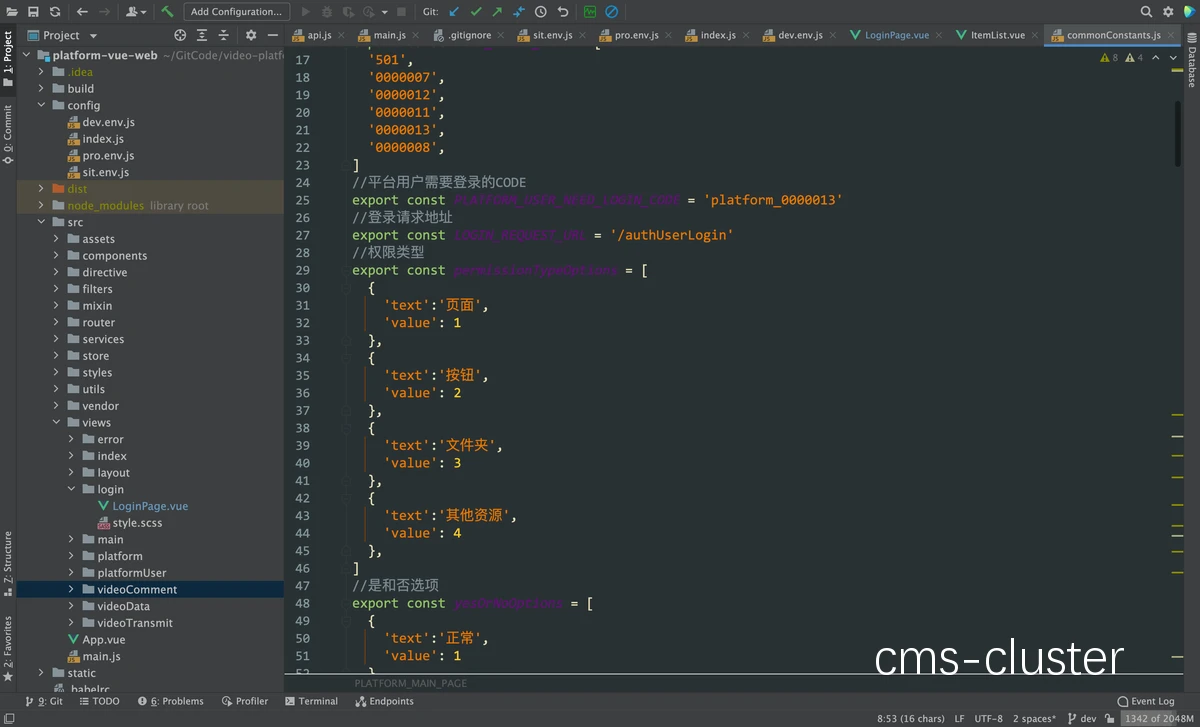This screenshot has width=1200, height=727.
Task: Close the commonConstants.js tab
Action: click(1172, 35)
